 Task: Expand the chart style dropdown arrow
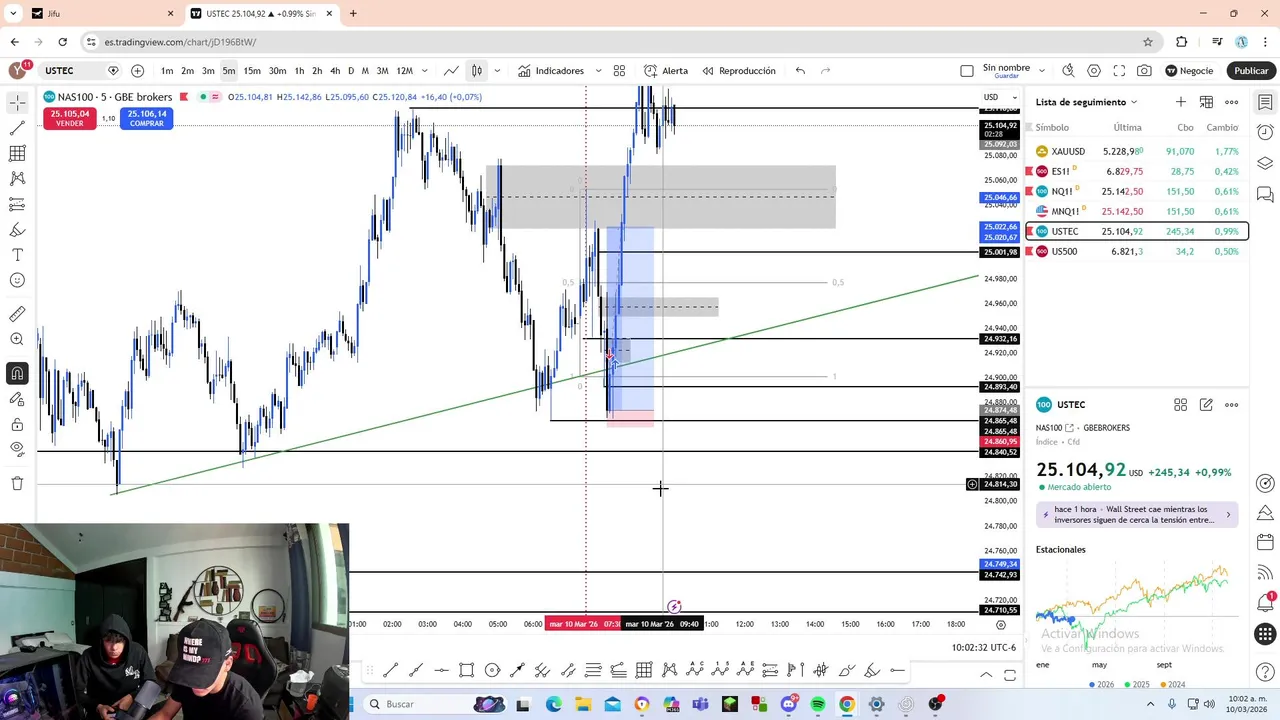click(497, 71)
